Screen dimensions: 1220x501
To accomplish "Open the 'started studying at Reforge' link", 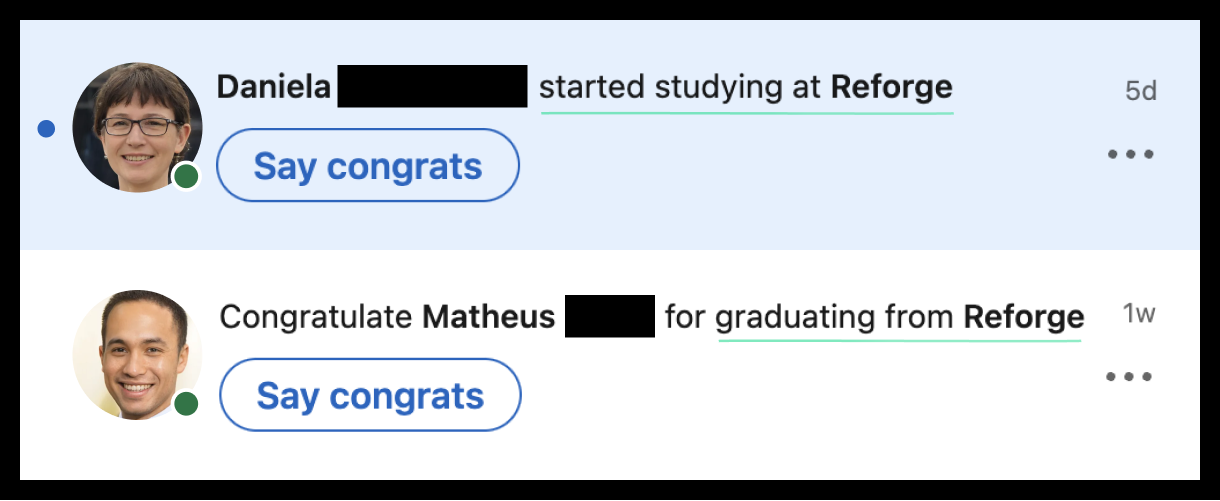I will [x=746, y=88].
